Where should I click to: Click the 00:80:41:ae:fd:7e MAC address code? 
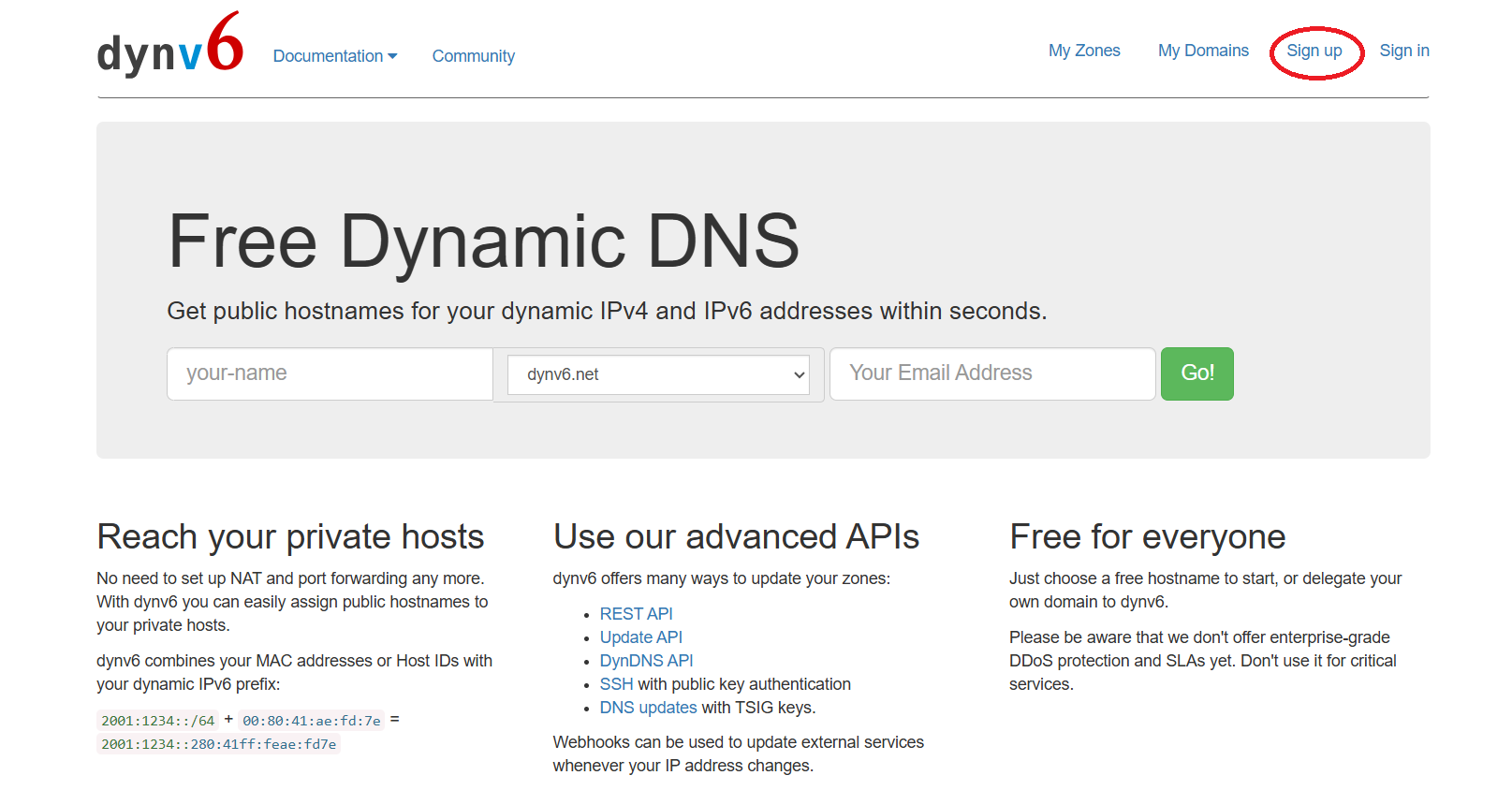click(311, 721)
